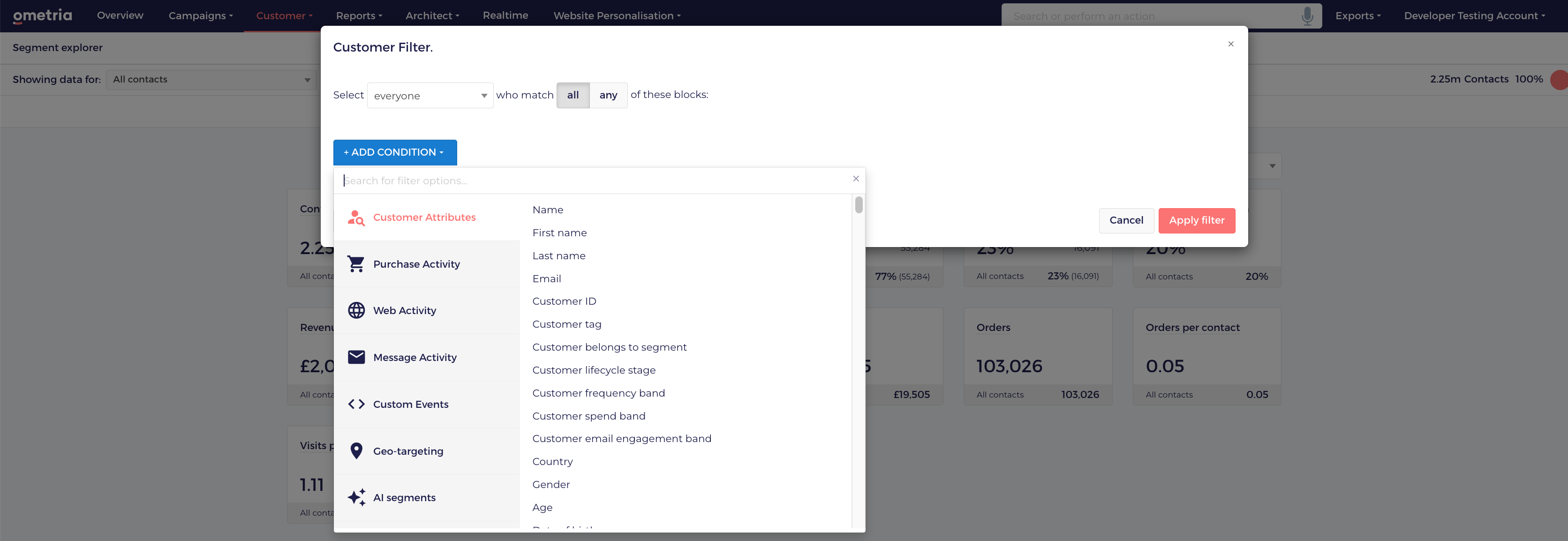Click the Web Activity globe icon

[356, 310]
